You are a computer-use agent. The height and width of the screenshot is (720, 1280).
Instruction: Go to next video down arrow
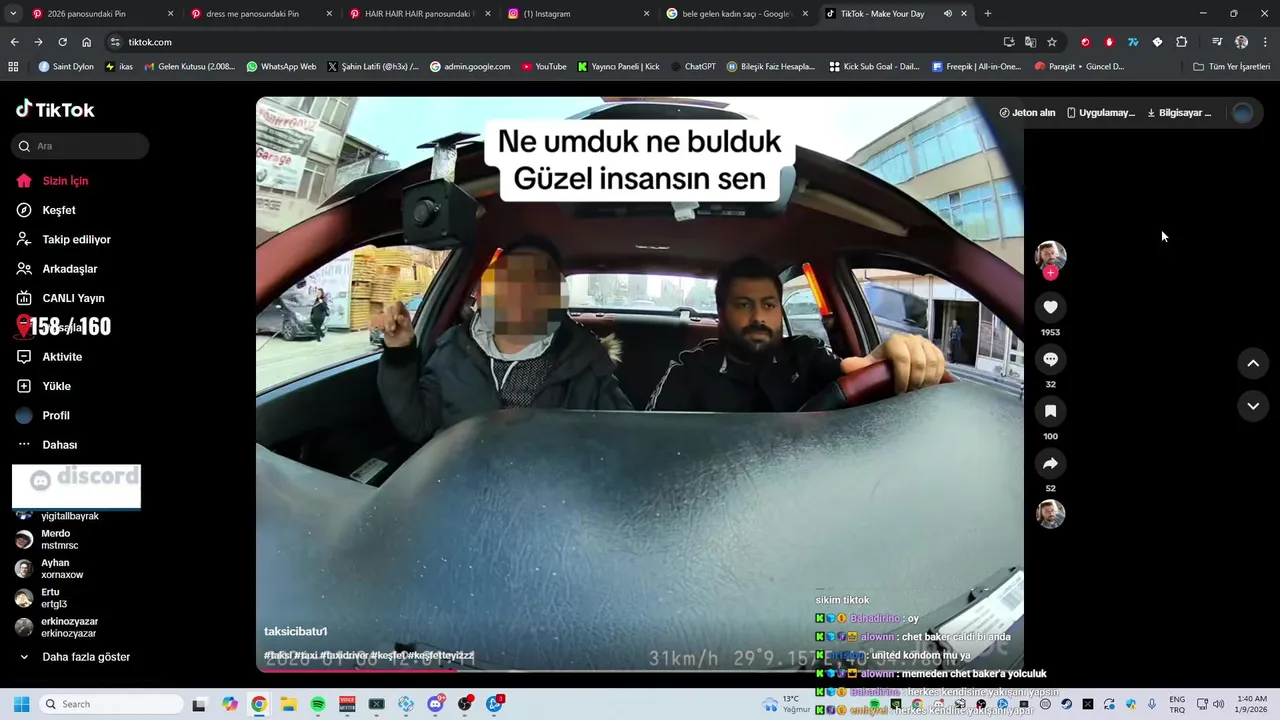1253,406
